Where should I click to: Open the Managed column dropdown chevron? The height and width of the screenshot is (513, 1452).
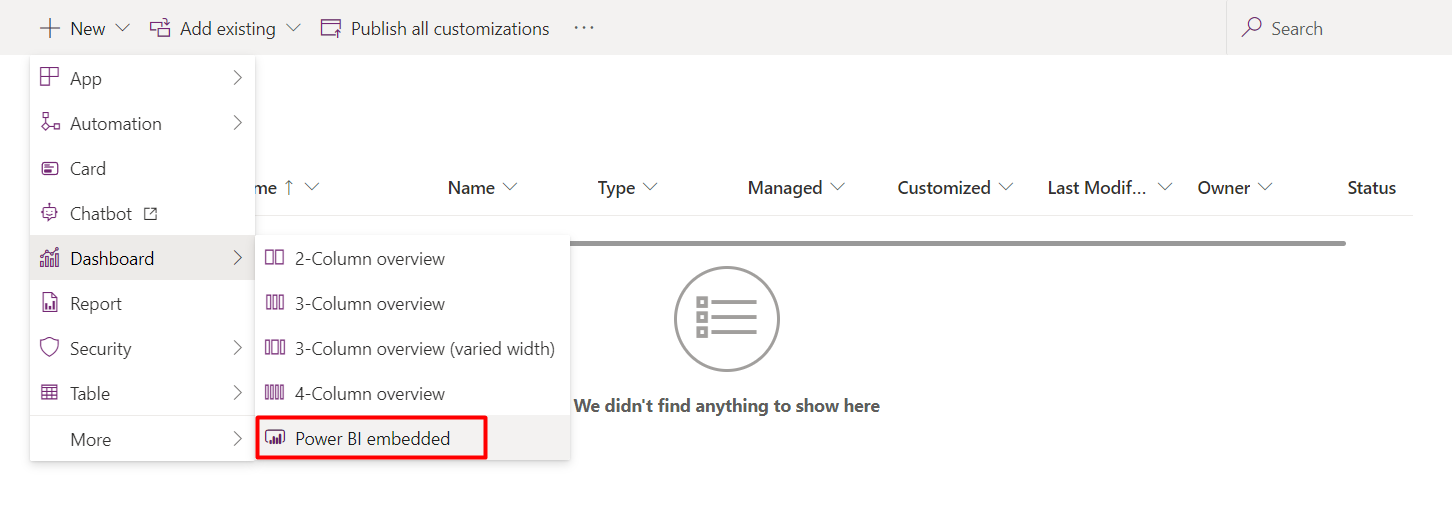click(x=838, y=187)
